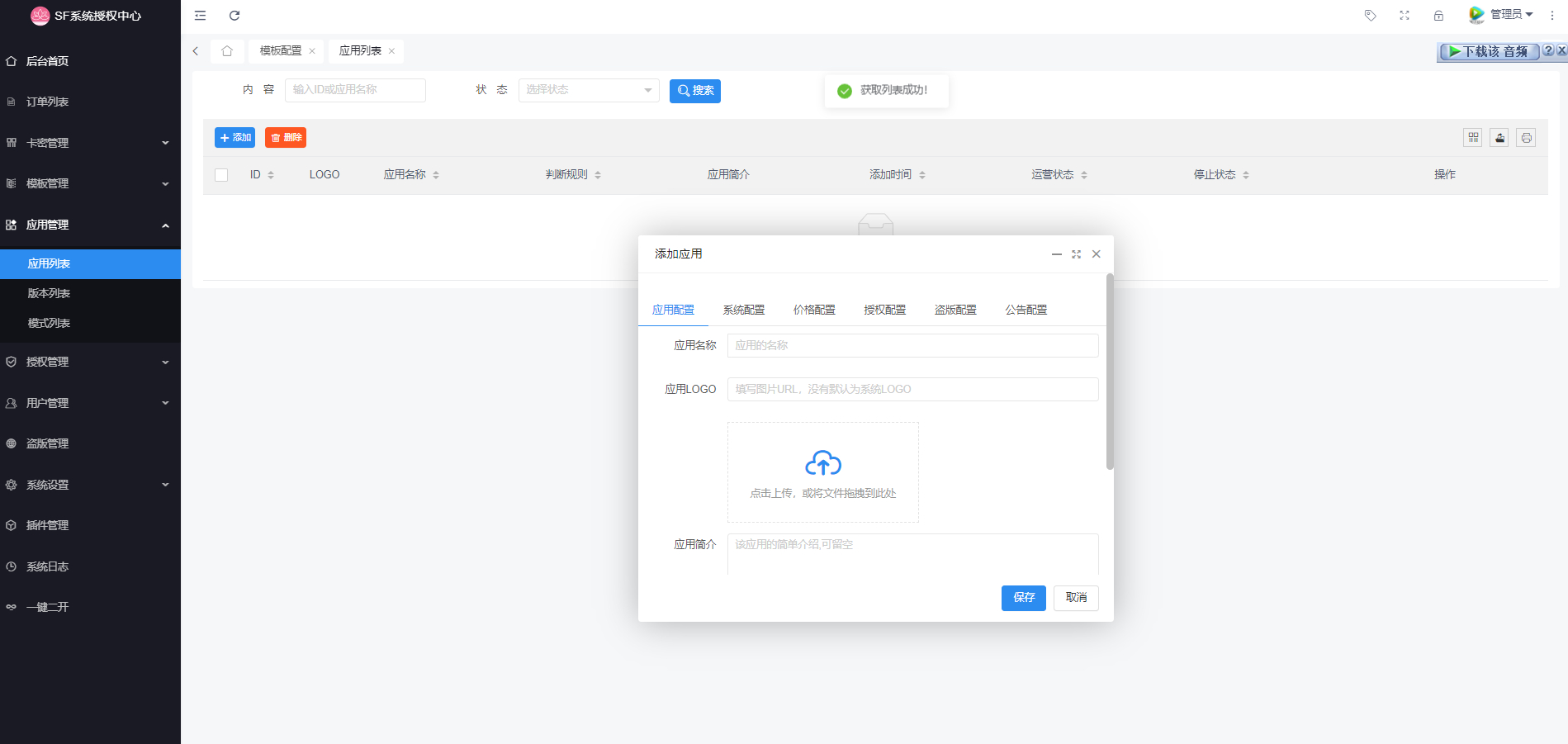Switch to the 价格配置 tab
Screen dimensions: 1568x744
click(814, 310)
